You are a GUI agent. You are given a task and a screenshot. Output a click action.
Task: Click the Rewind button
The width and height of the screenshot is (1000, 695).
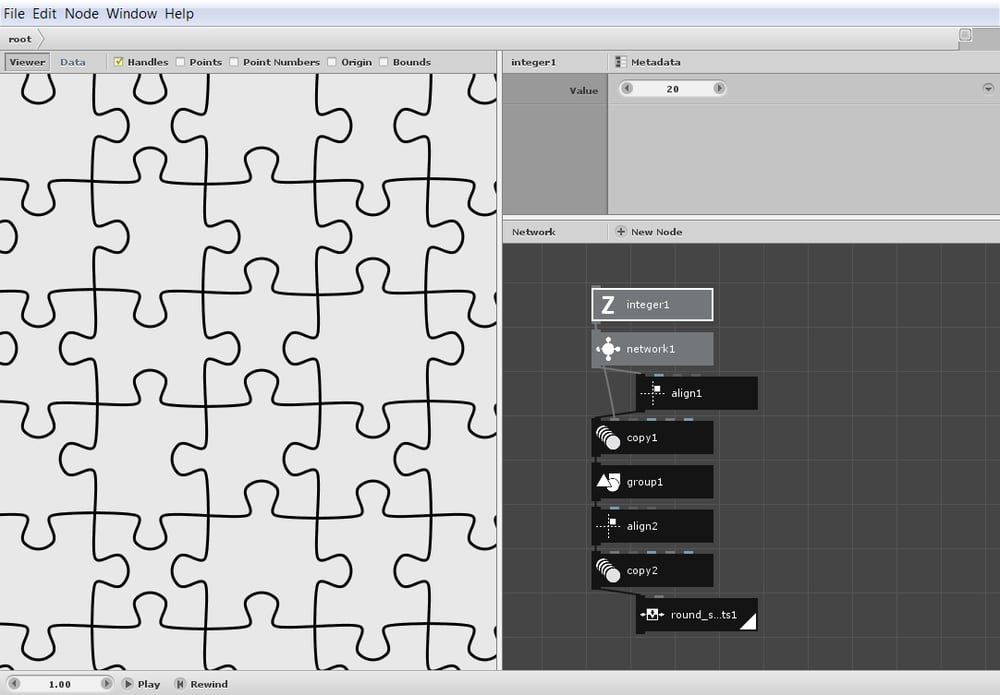point(202,684)
